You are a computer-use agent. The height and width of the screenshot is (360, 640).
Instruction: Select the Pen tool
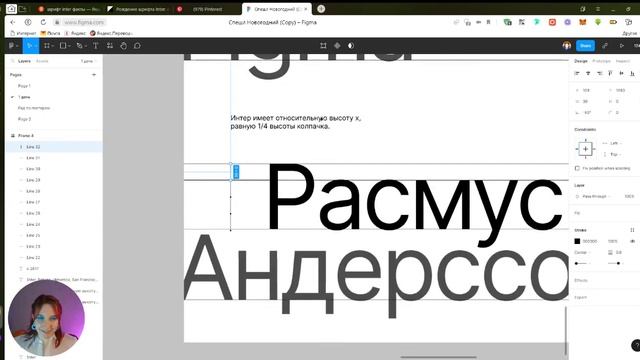coord(80,46)
